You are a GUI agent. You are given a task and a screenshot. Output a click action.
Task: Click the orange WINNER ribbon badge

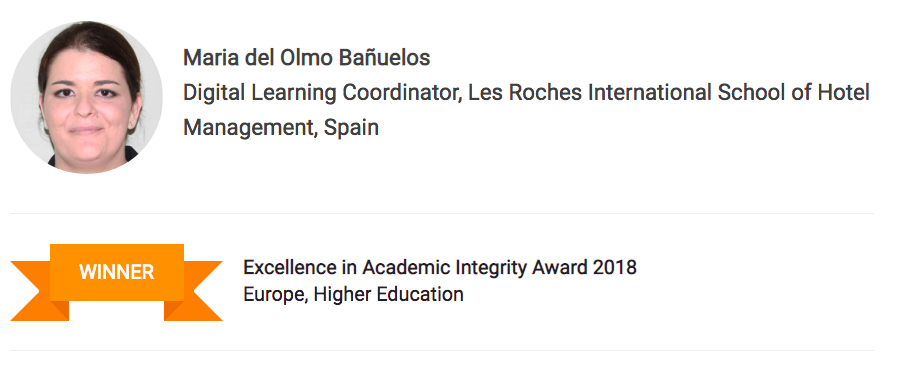pos(117,282)
